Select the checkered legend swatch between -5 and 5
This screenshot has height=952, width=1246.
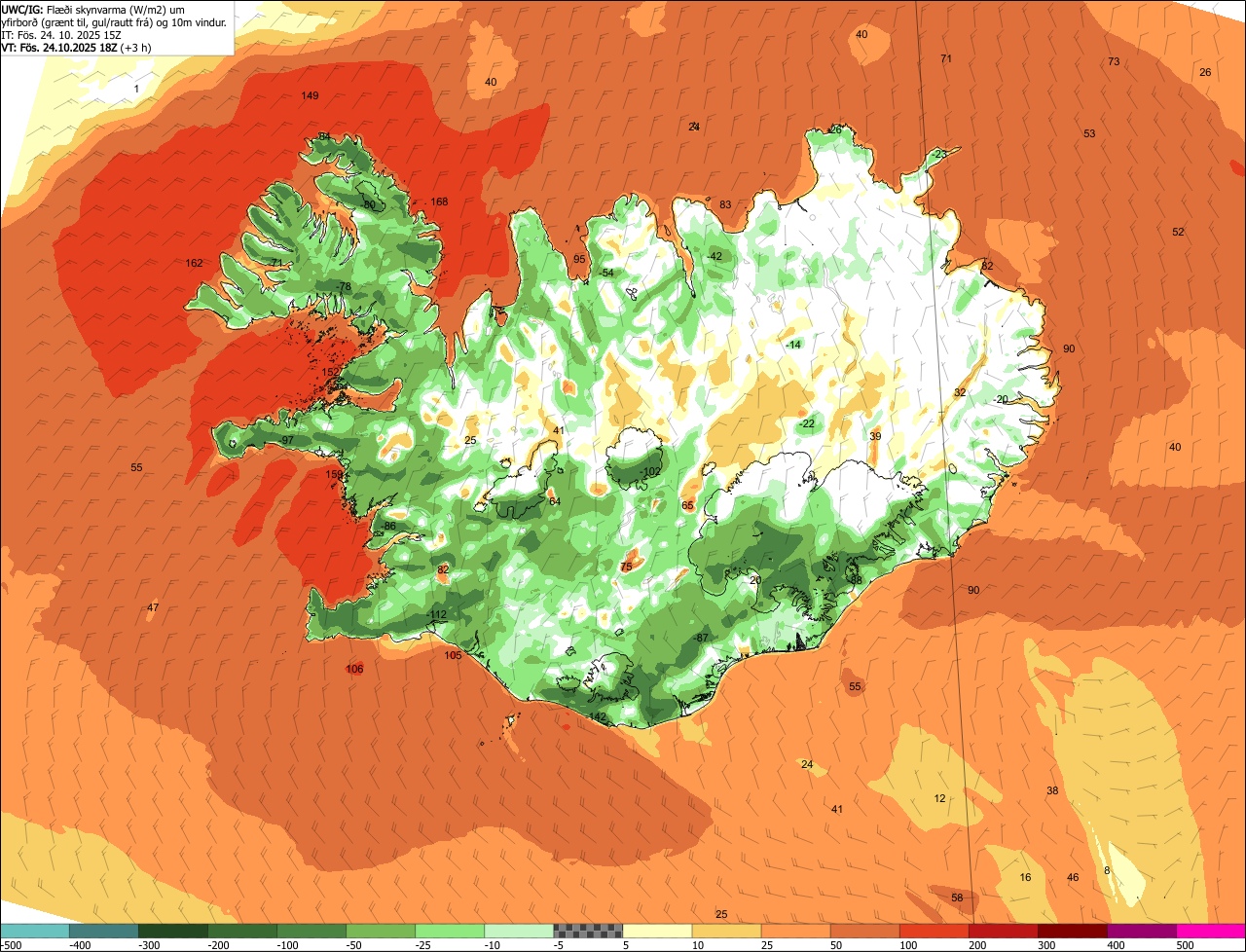click(588, 931)
